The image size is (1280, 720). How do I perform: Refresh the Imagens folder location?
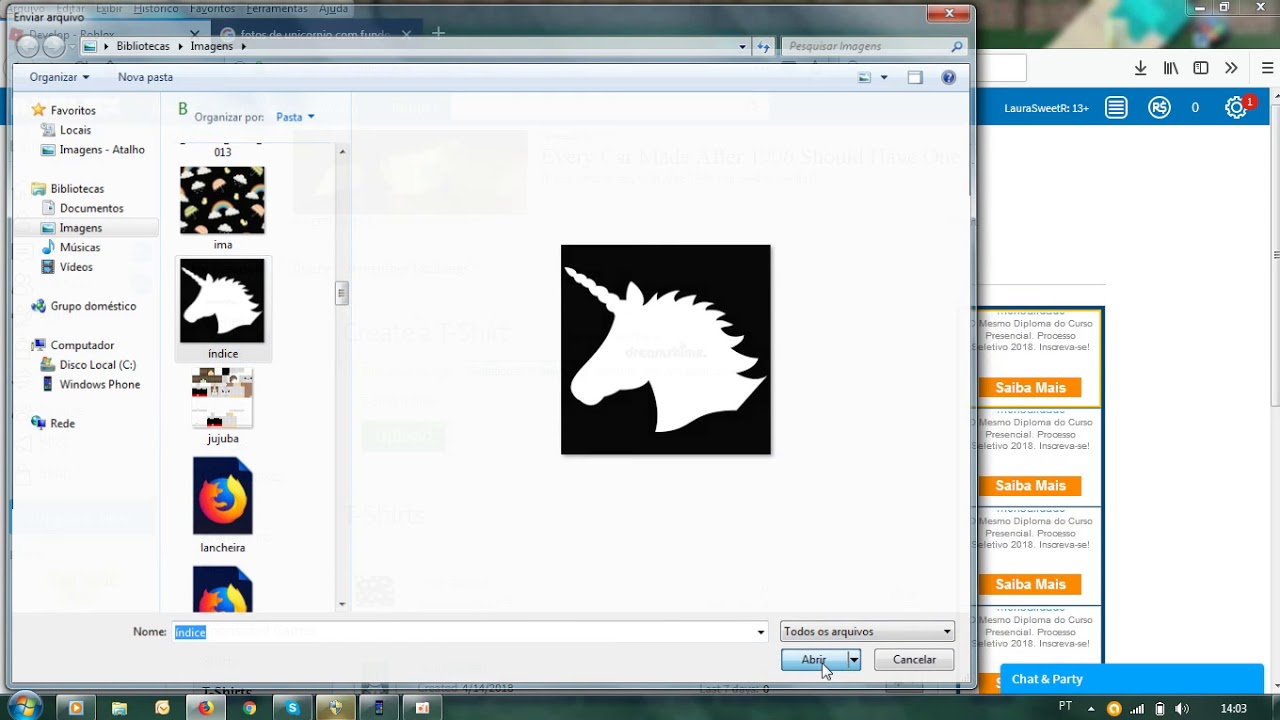pos(764,46)
